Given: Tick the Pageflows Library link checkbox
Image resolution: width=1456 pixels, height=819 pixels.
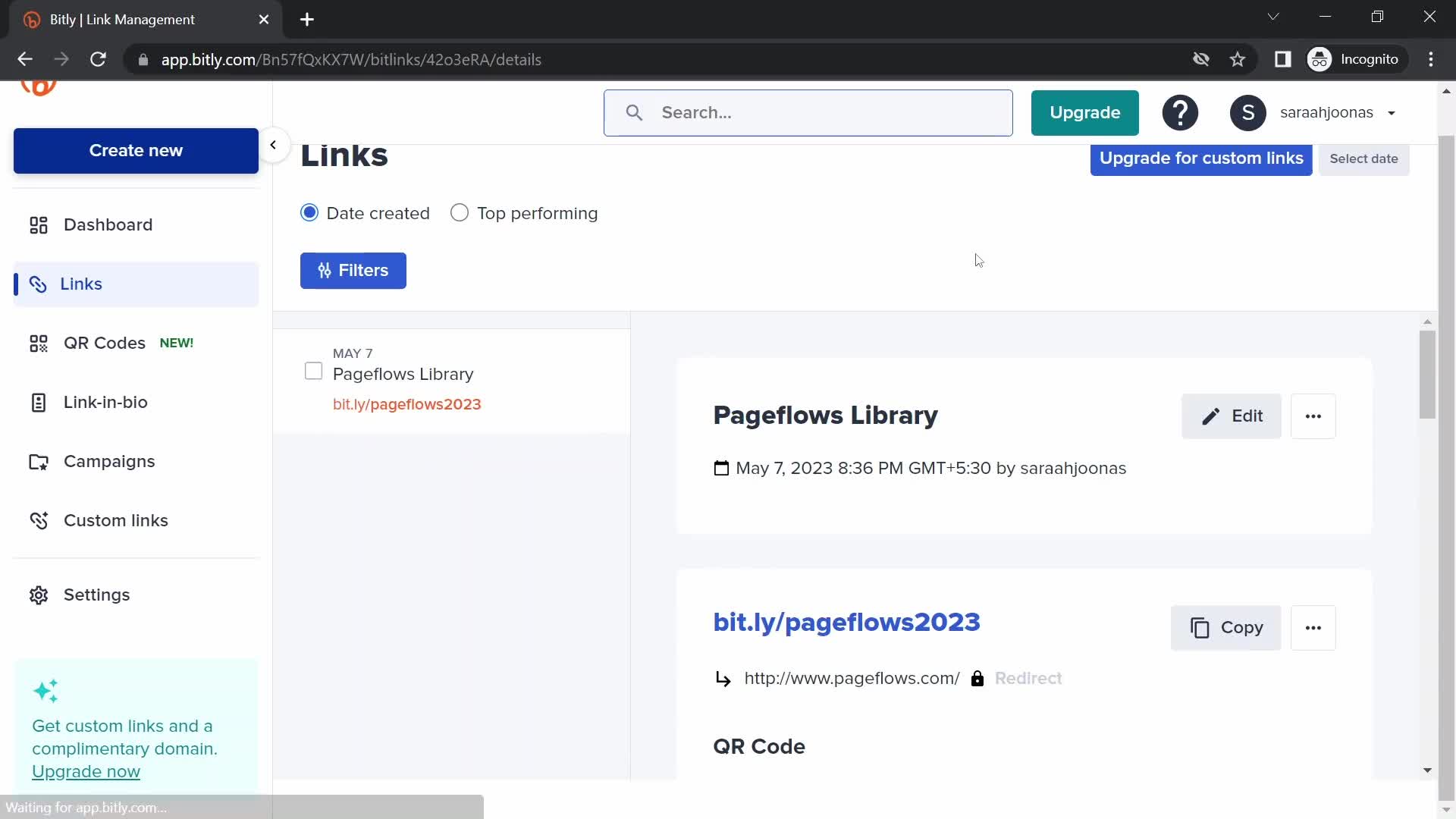Looking at the screenshot, I should [313, 371].
